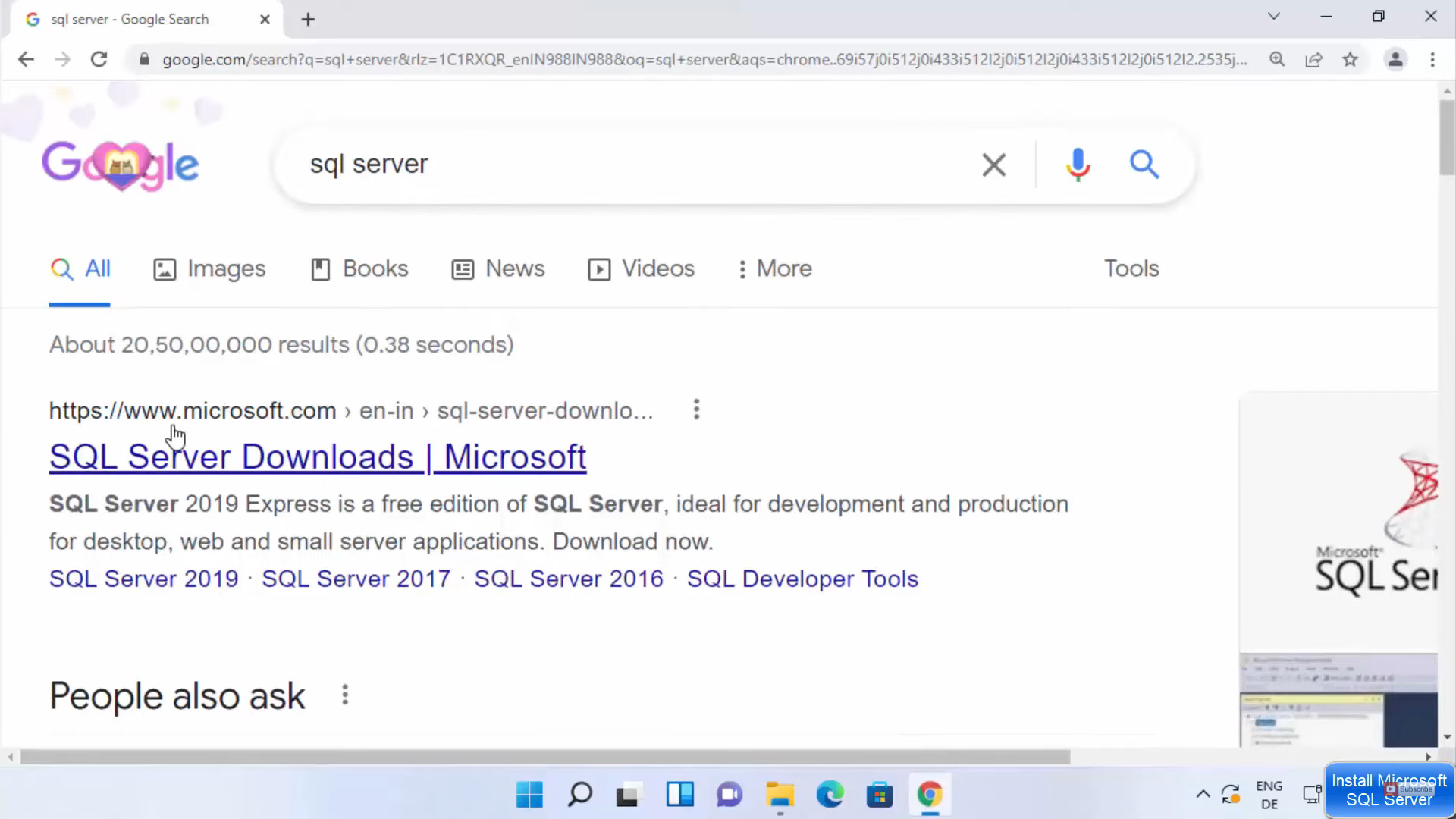This screenshot has height=819, width=1456.
Task: Bookmark this page with the star icon
Action: coord(1350,59)
